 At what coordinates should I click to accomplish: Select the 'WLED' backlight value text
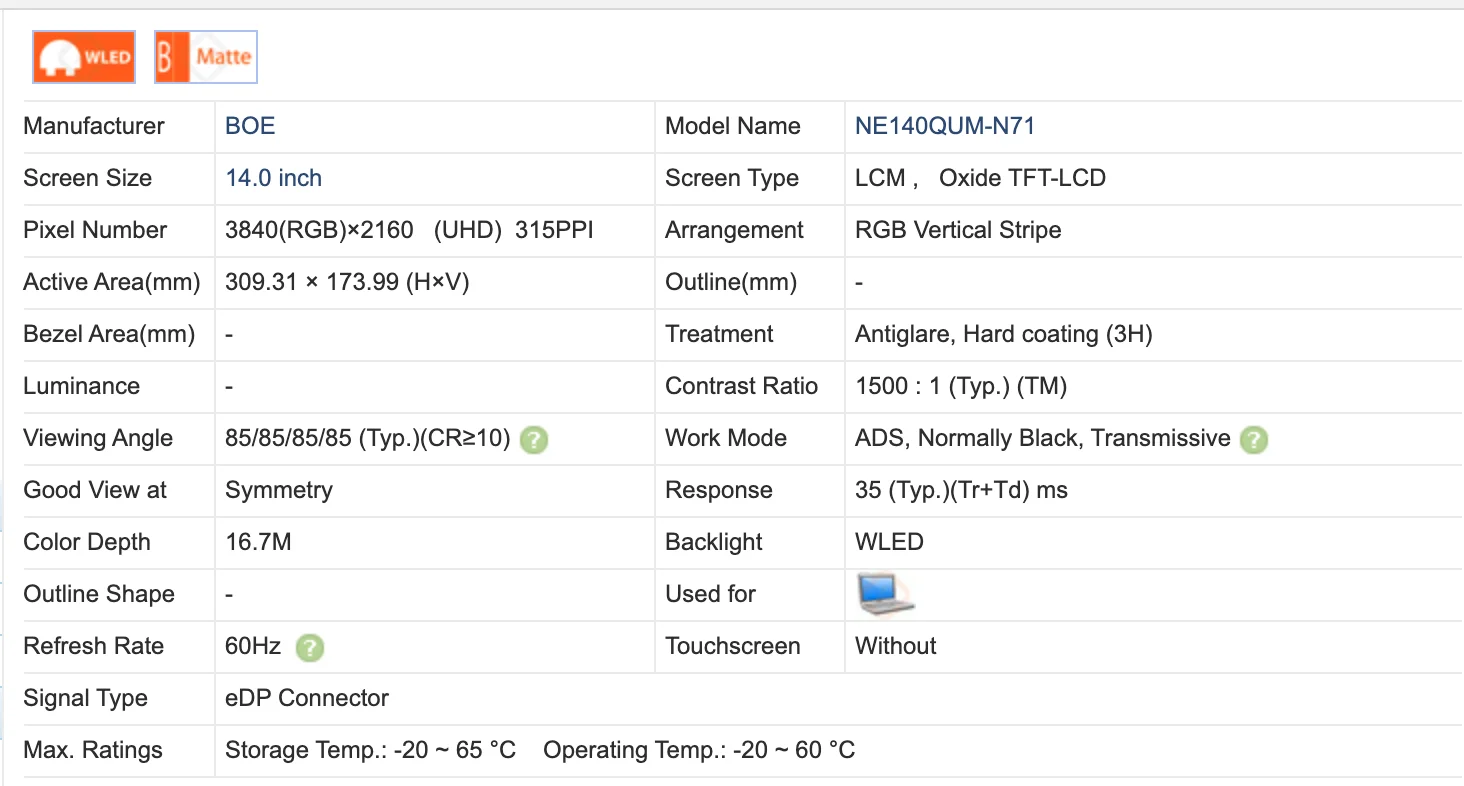(889, 542)
